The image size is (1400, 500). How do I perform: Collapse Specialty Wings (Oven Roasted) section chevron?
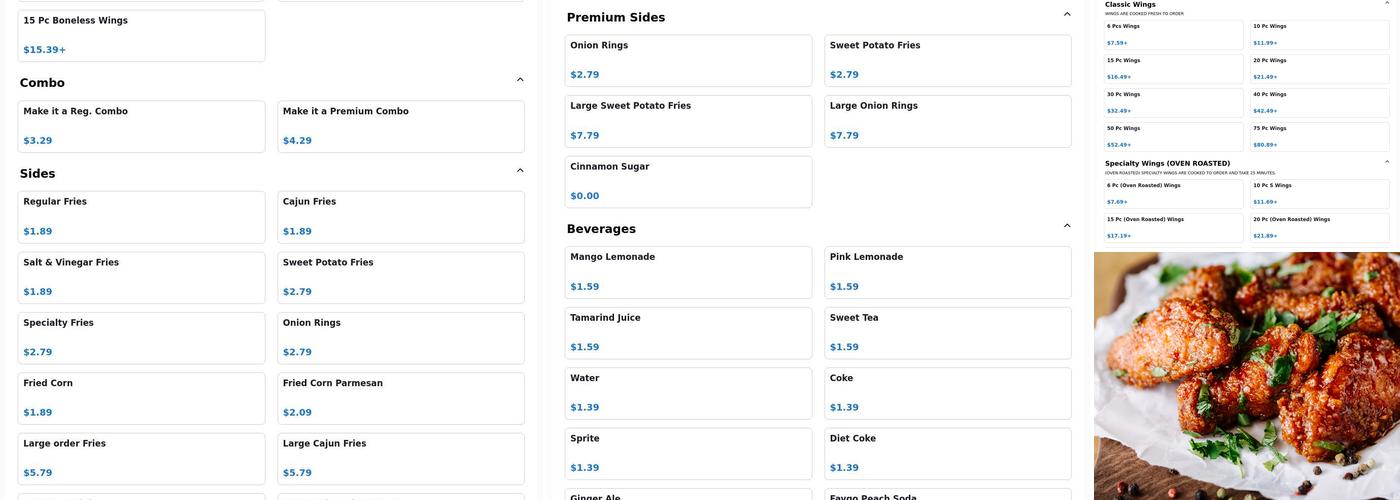[1387, 162]
